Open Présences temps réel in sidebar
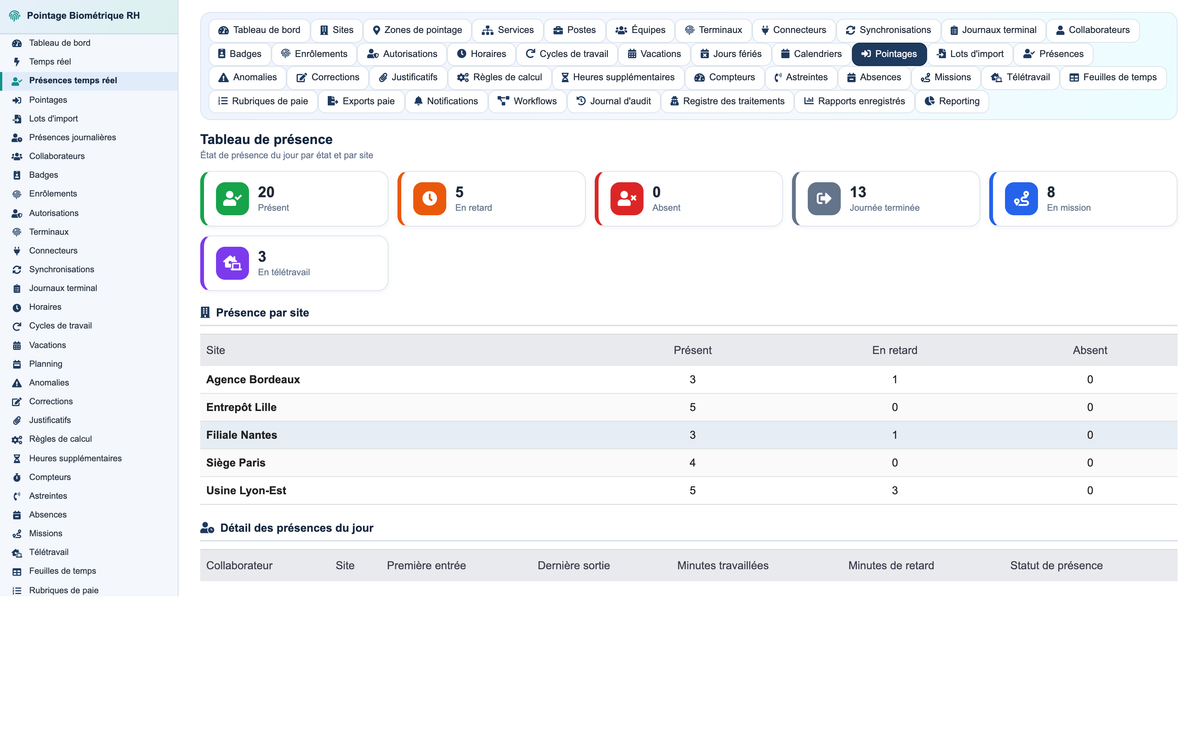 pos(89,81)
